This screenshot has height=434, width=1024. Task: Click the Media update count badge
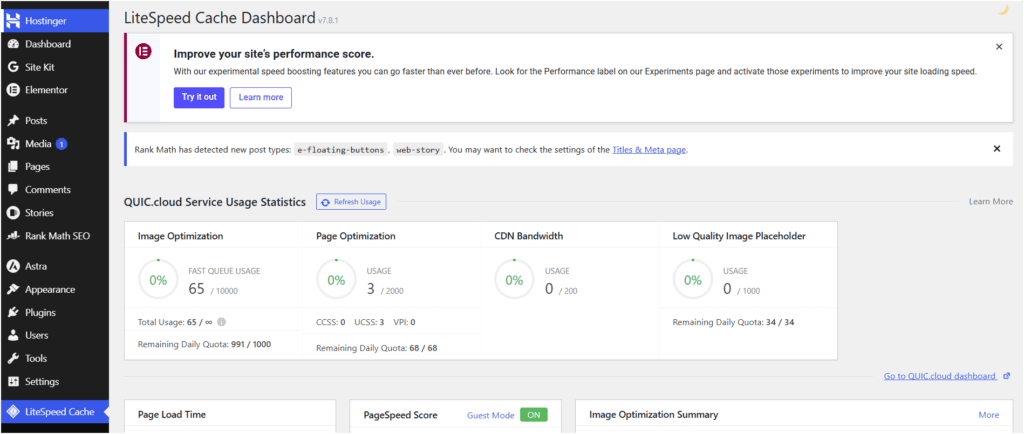(x=61, y=144)
